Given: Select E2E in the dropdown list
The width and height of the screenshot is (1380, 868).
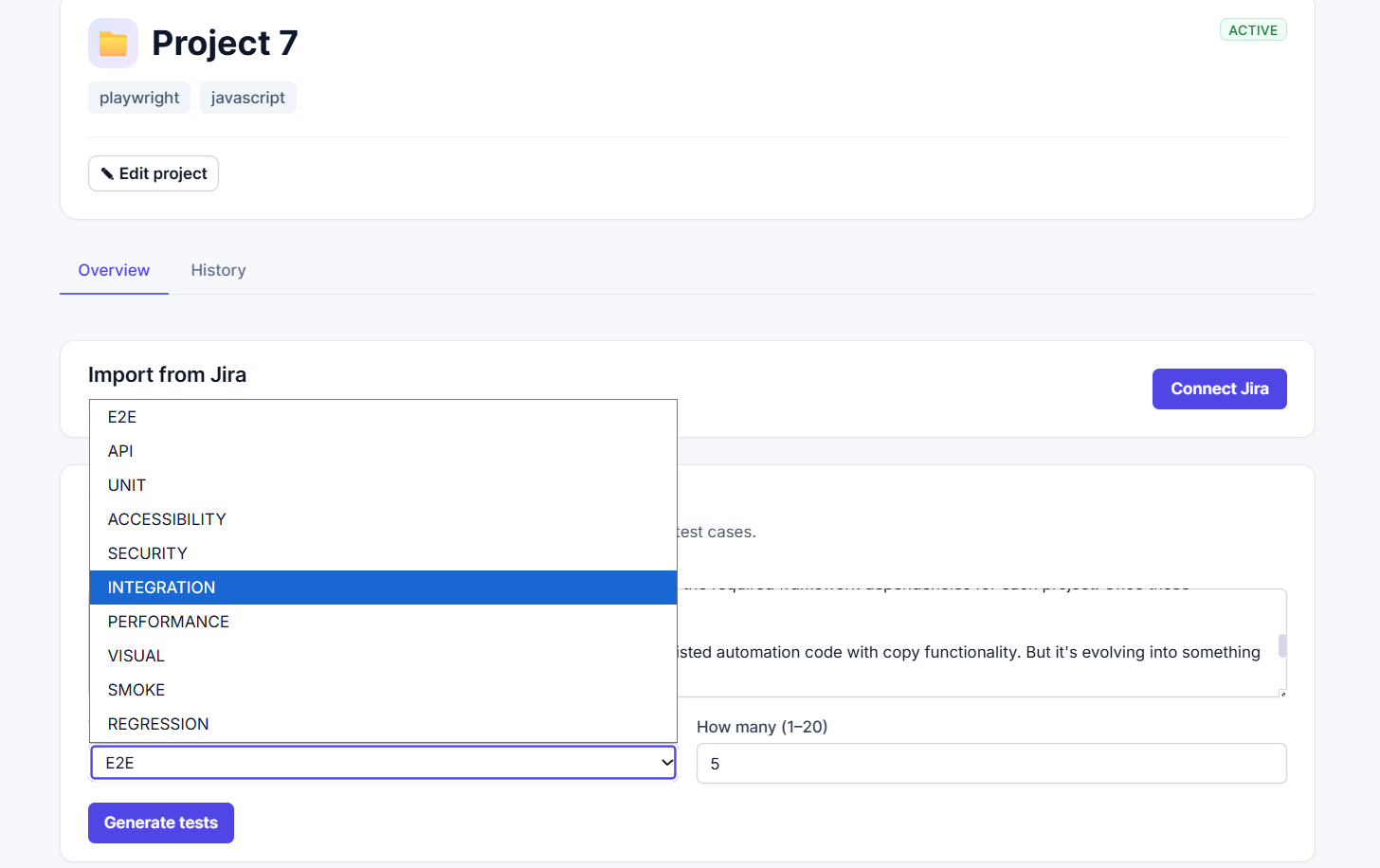Looking at the screenshot, I should [383, 417].
